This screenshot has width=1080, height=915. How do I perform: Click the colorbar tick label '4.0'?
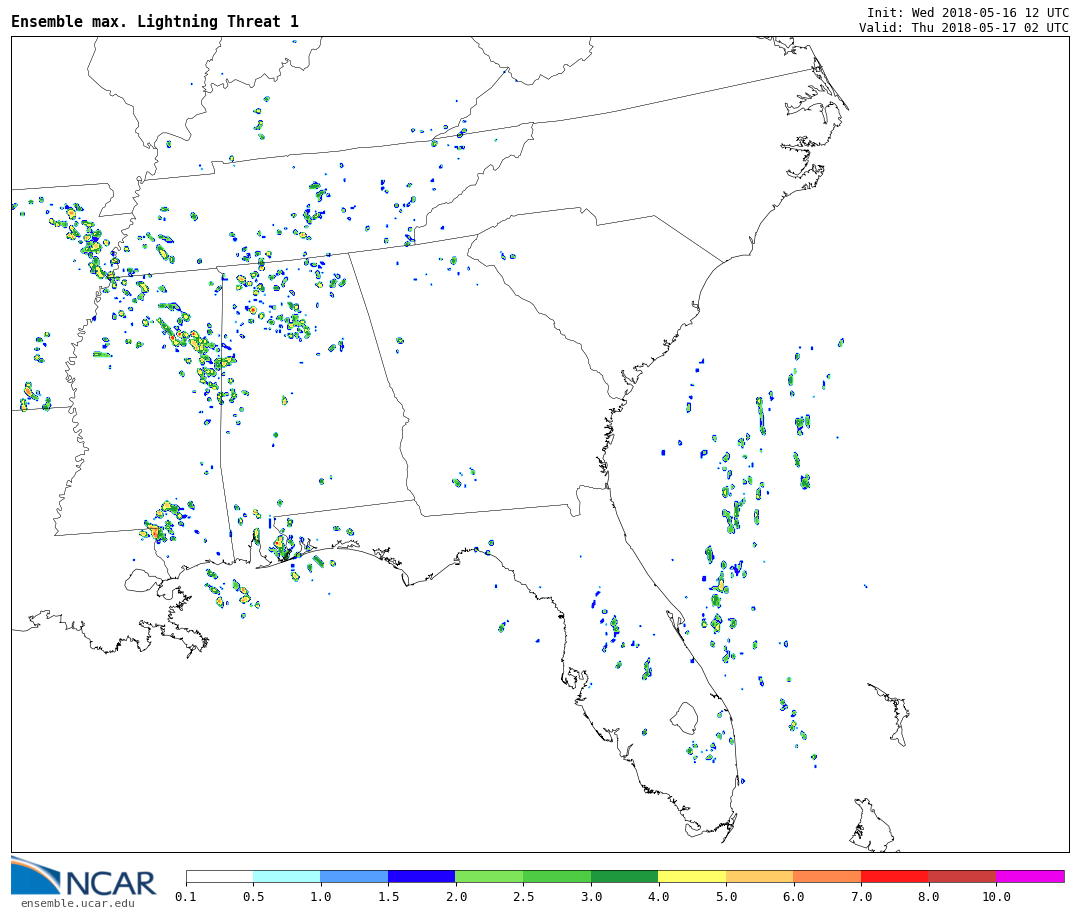tap(658, 897)
